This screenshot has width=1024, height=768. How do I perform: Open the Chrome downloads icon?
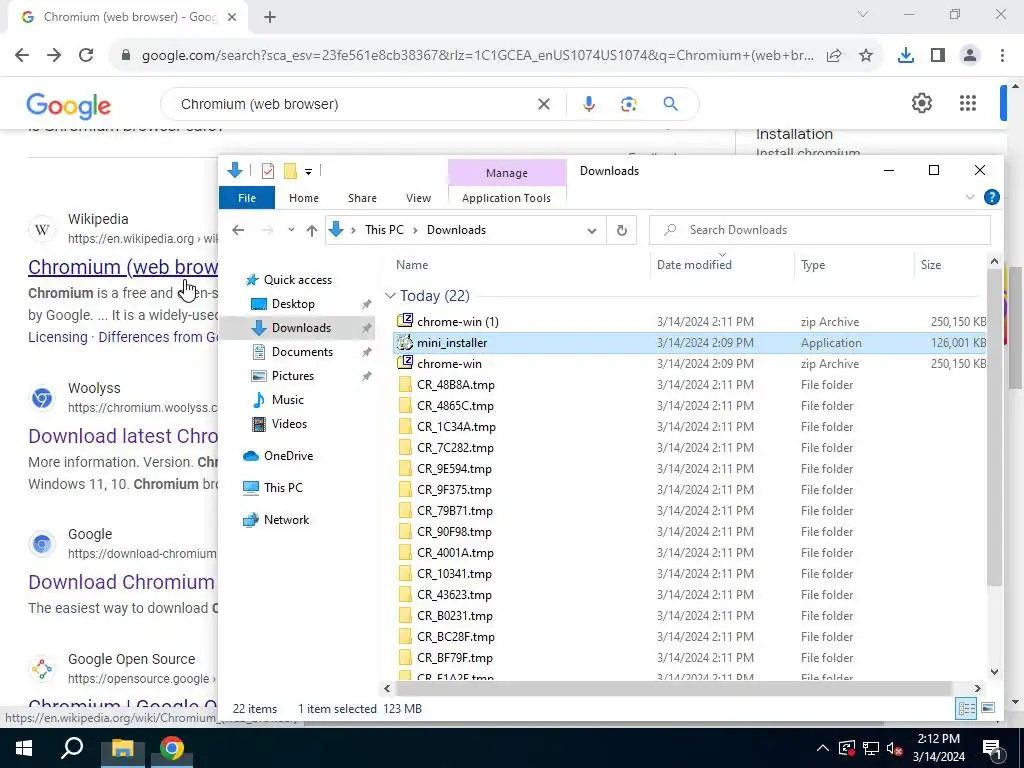[x=906, y=56]
